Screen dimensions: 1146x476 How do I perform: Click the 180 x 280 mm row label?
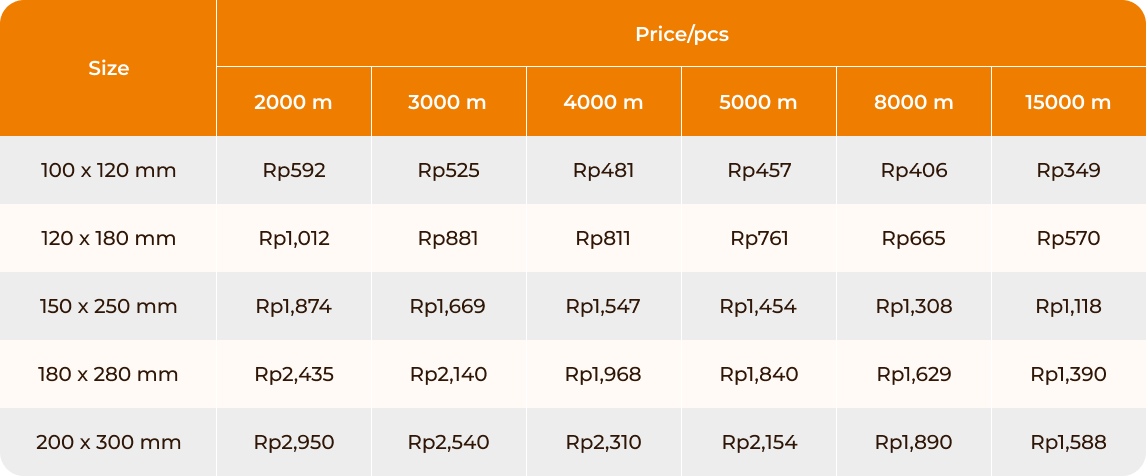click(108, 374)
